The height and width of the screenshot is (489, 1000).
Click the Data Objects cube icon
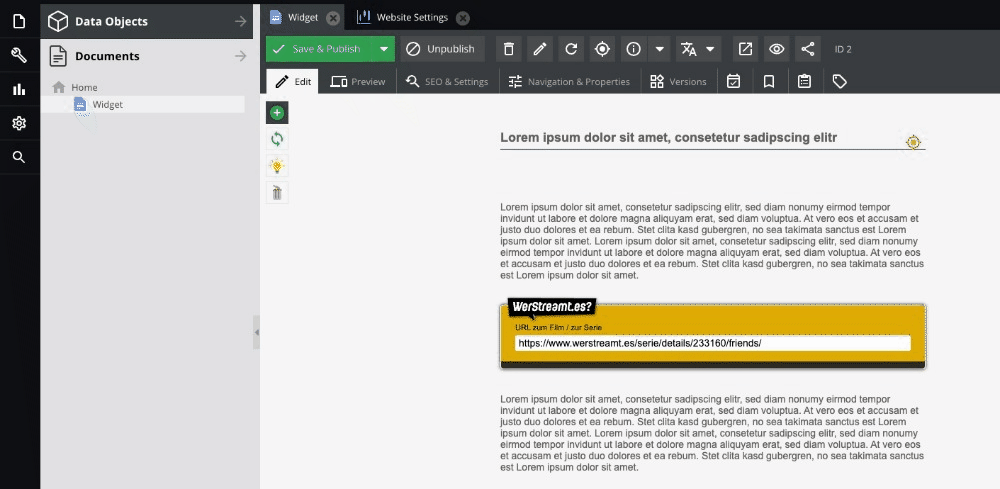point(58,22)
